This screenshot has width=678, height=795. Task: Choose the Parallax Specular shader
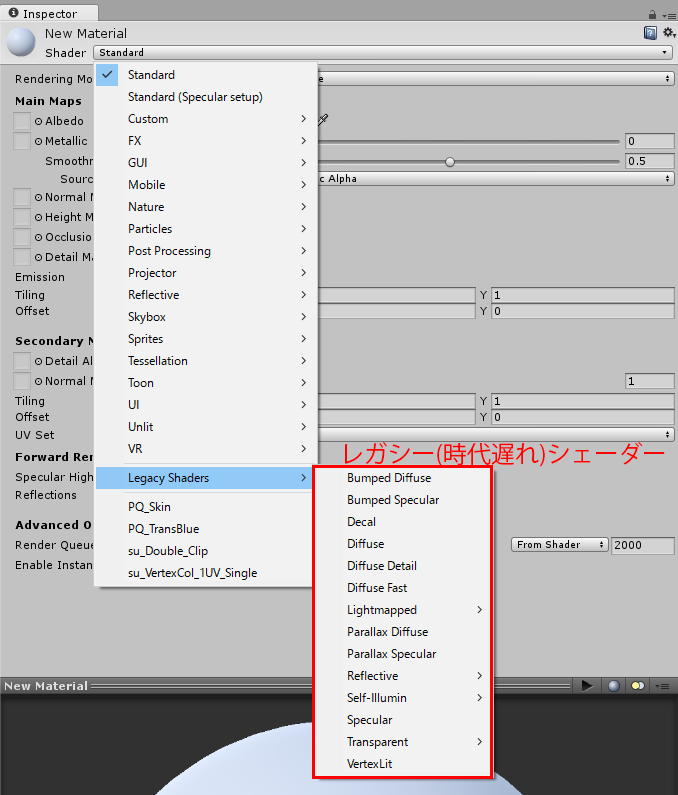(403, 654)
